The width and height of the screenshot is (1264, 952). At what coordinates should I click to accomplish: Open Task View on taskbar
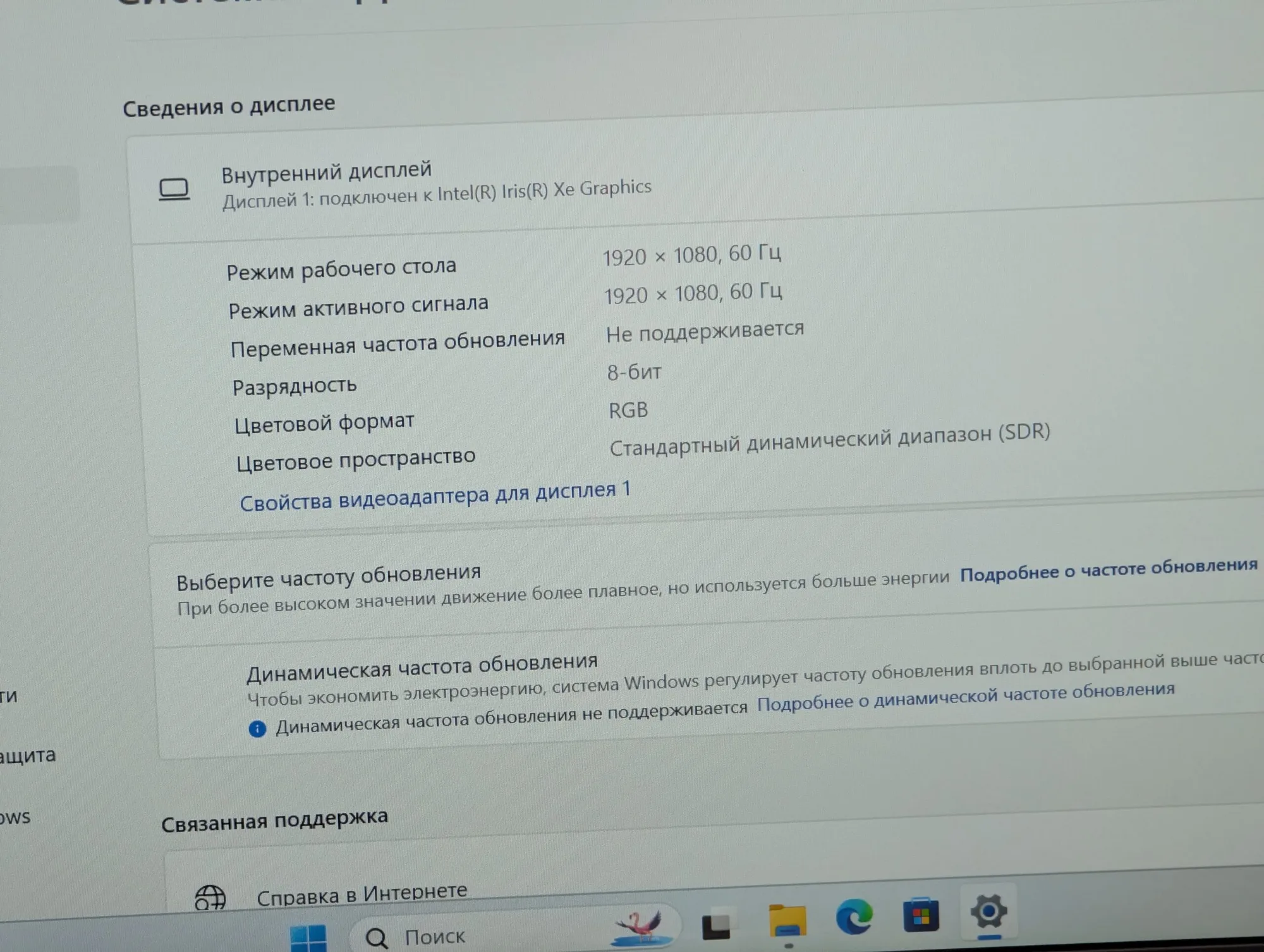(x=716, y=926)
